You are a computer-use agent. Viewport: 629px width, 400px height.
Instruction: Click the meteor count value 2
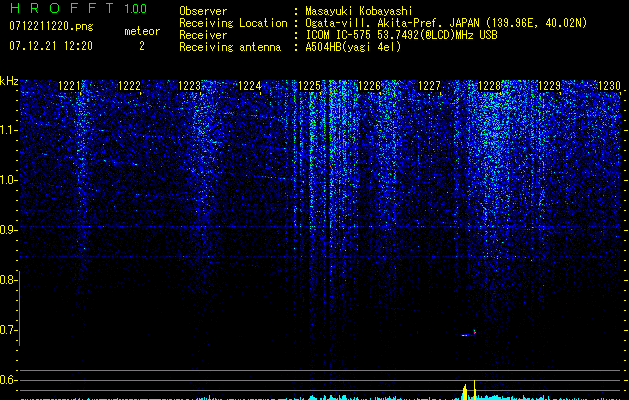tap(142, 46)
